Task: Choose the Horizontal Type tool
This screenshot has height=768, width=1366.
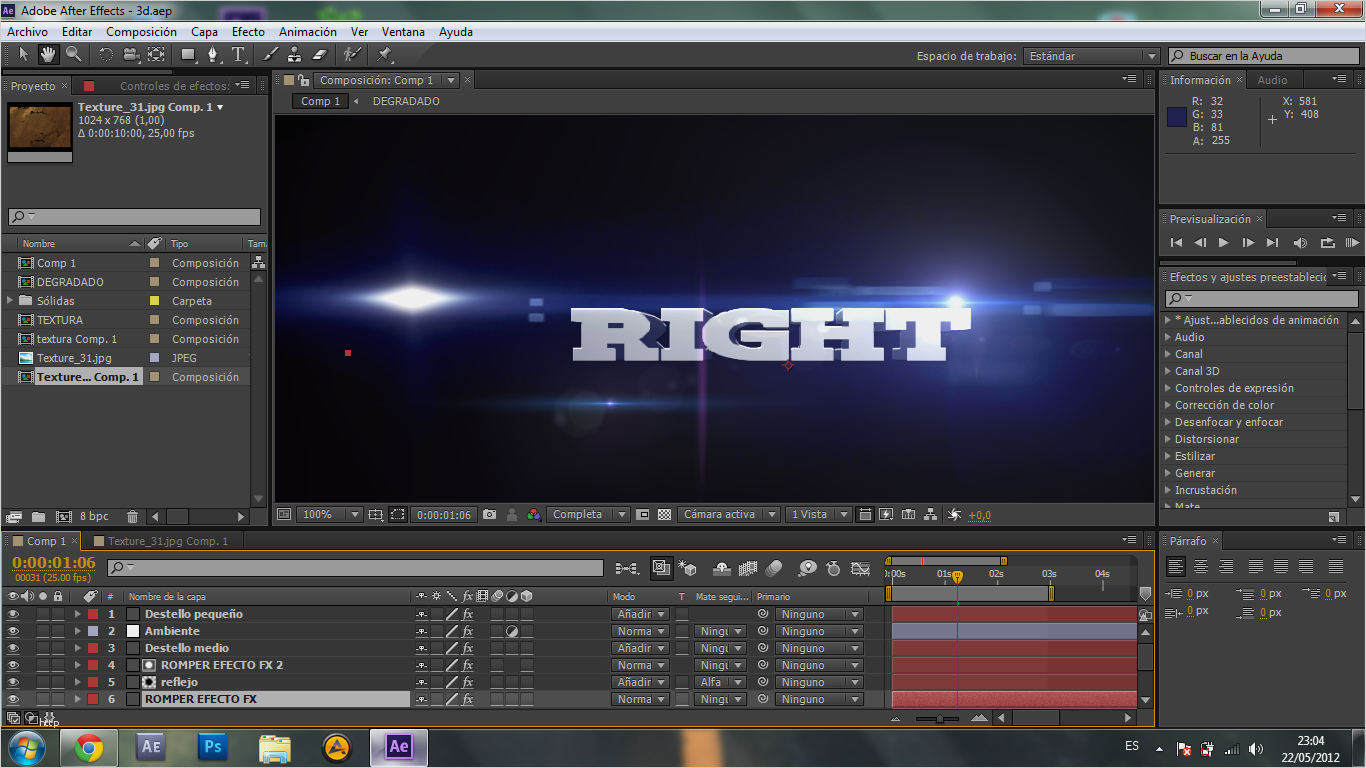Action: pyautogui.click(x=238, y=55)
